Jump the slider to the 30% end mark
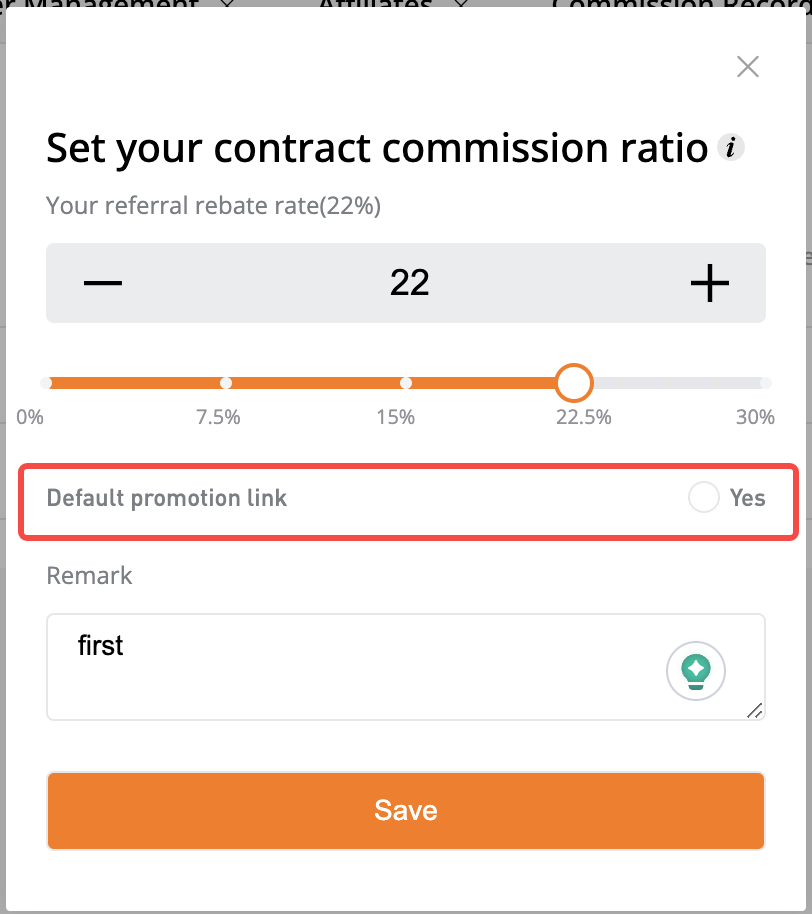The width and height of the screenshot is (812, 914). coord(766,383)
